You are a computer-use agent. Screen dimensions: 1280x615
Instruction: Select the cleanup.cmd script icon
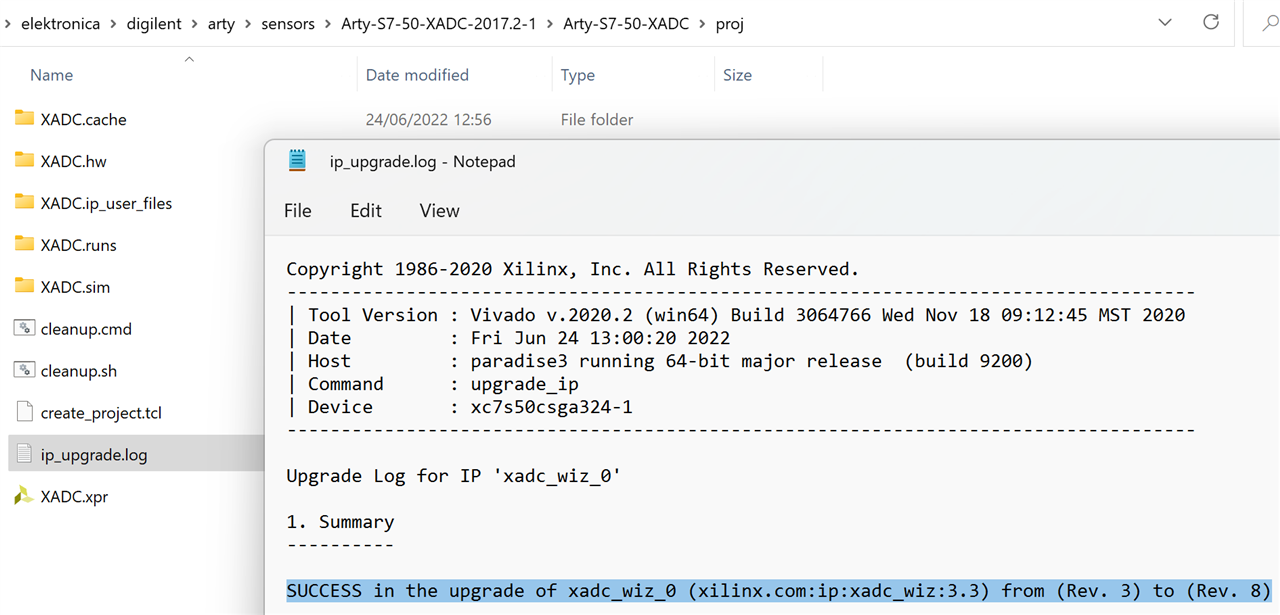click(25, 328)
